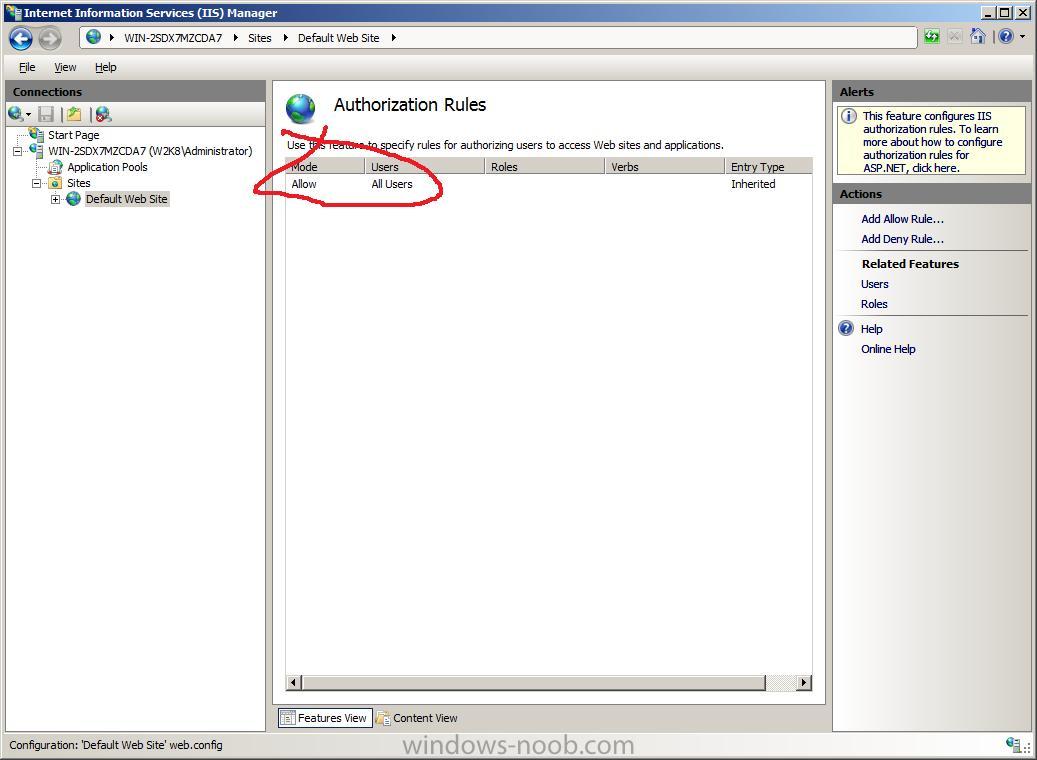Open the blue Help question icon in the toolbar
This screenshot has width=1037, height=760.
(1006, 37)
